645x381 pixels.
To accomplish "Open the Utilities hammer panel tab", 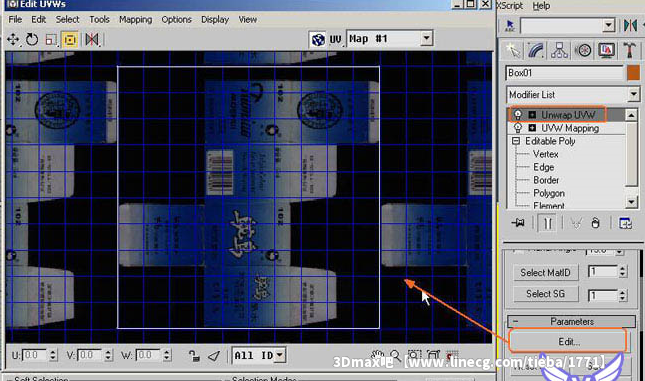I will pos(629,50).
